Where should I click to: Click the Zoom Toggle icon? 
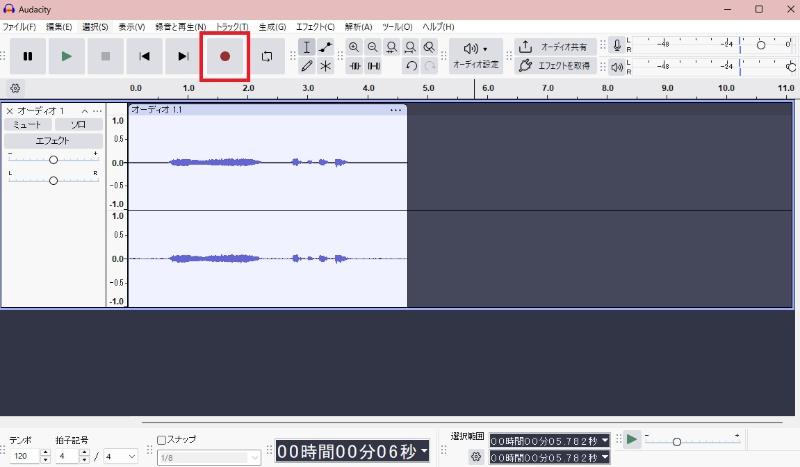(x=429, y=47)
